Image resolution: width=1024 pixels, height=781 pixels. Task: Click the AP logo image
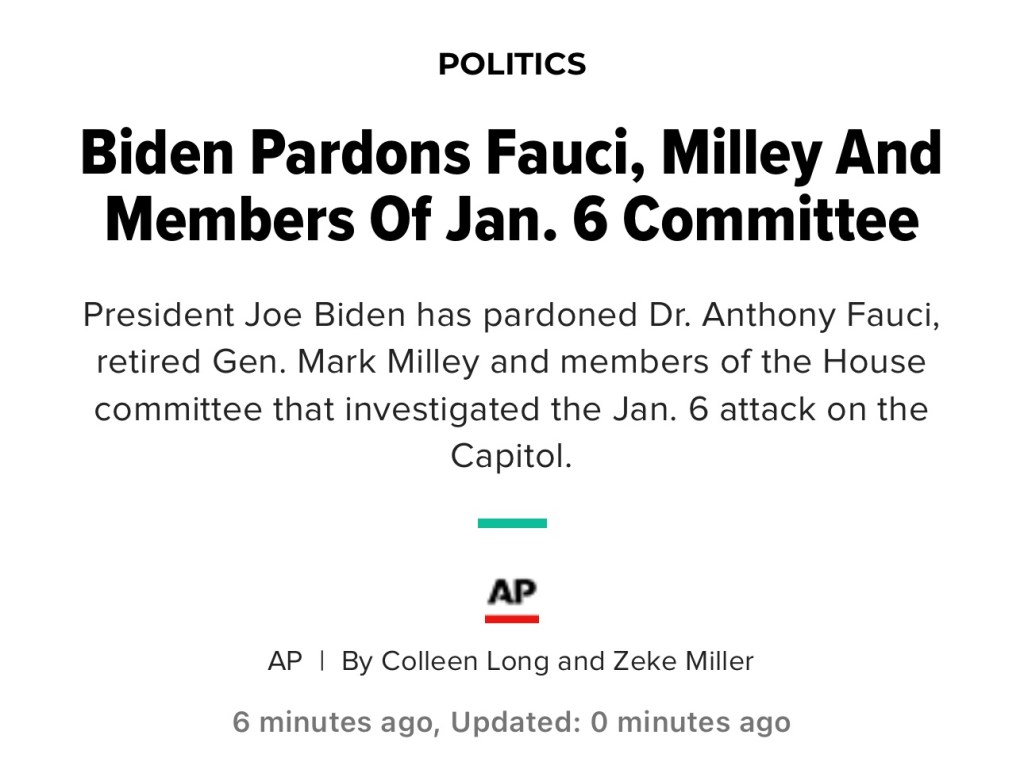[511, 593]
